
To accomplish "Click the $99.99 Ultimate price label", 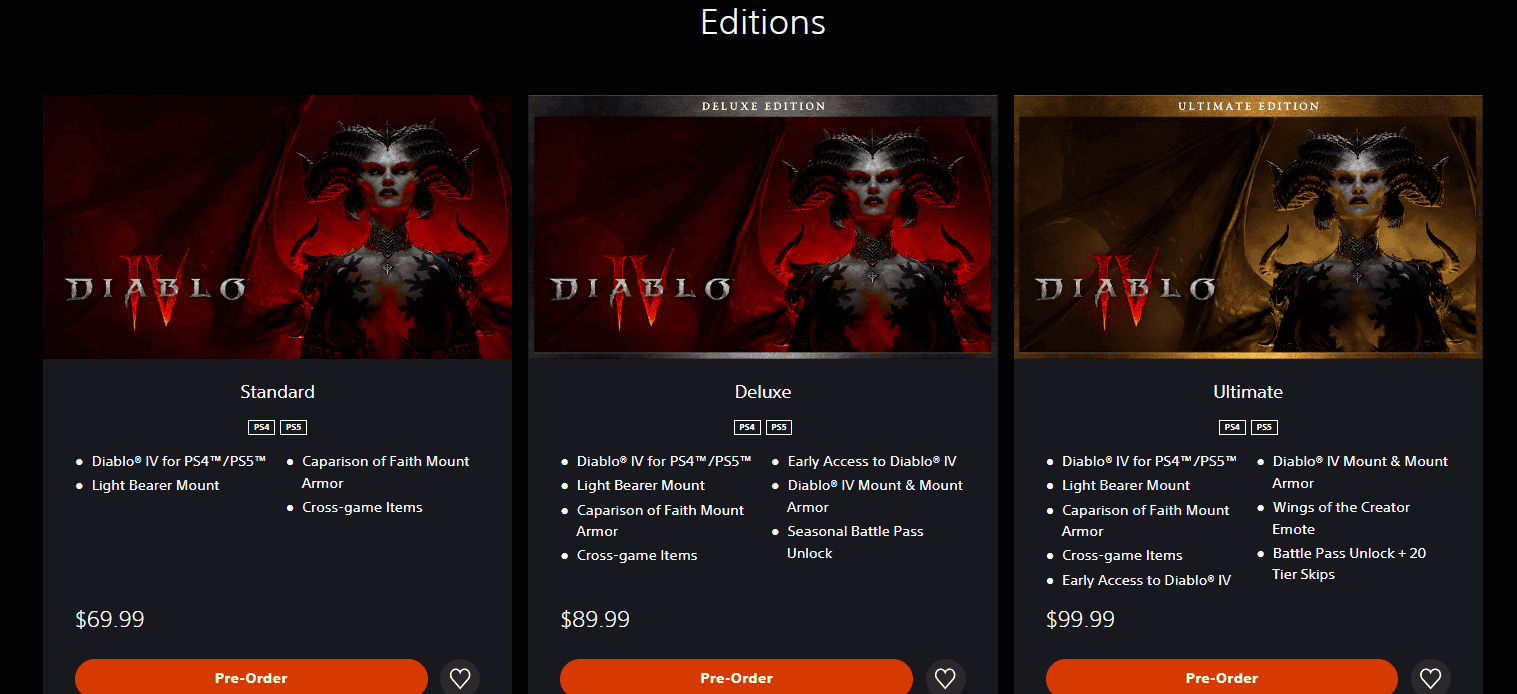I will pos(1080,619).
